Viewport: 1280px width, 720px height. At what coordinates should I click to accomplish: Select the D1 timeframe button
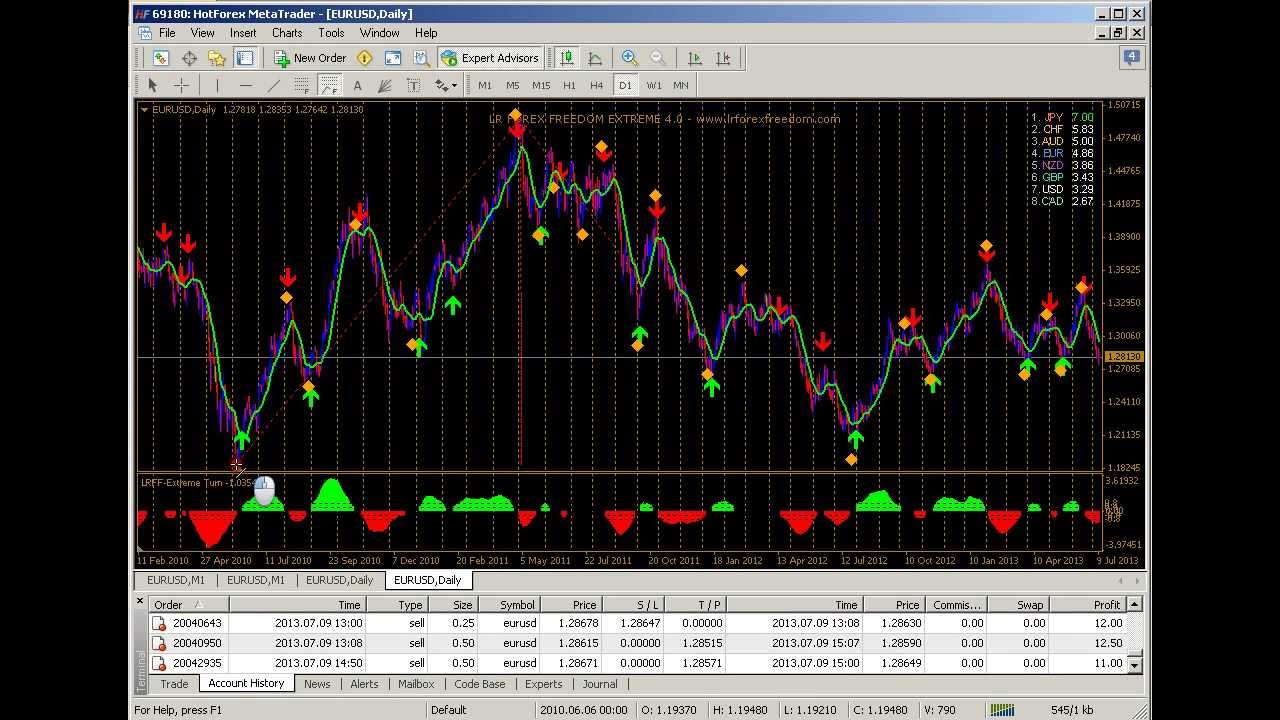coord(625,85)
